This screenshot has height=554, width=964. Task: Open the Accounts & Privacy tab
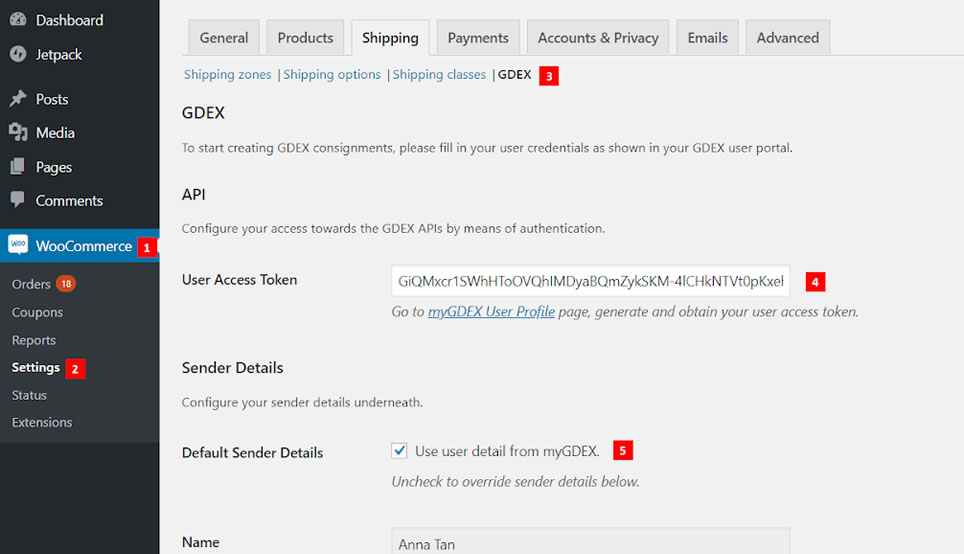pyautogui.click(x=598, y=38)
